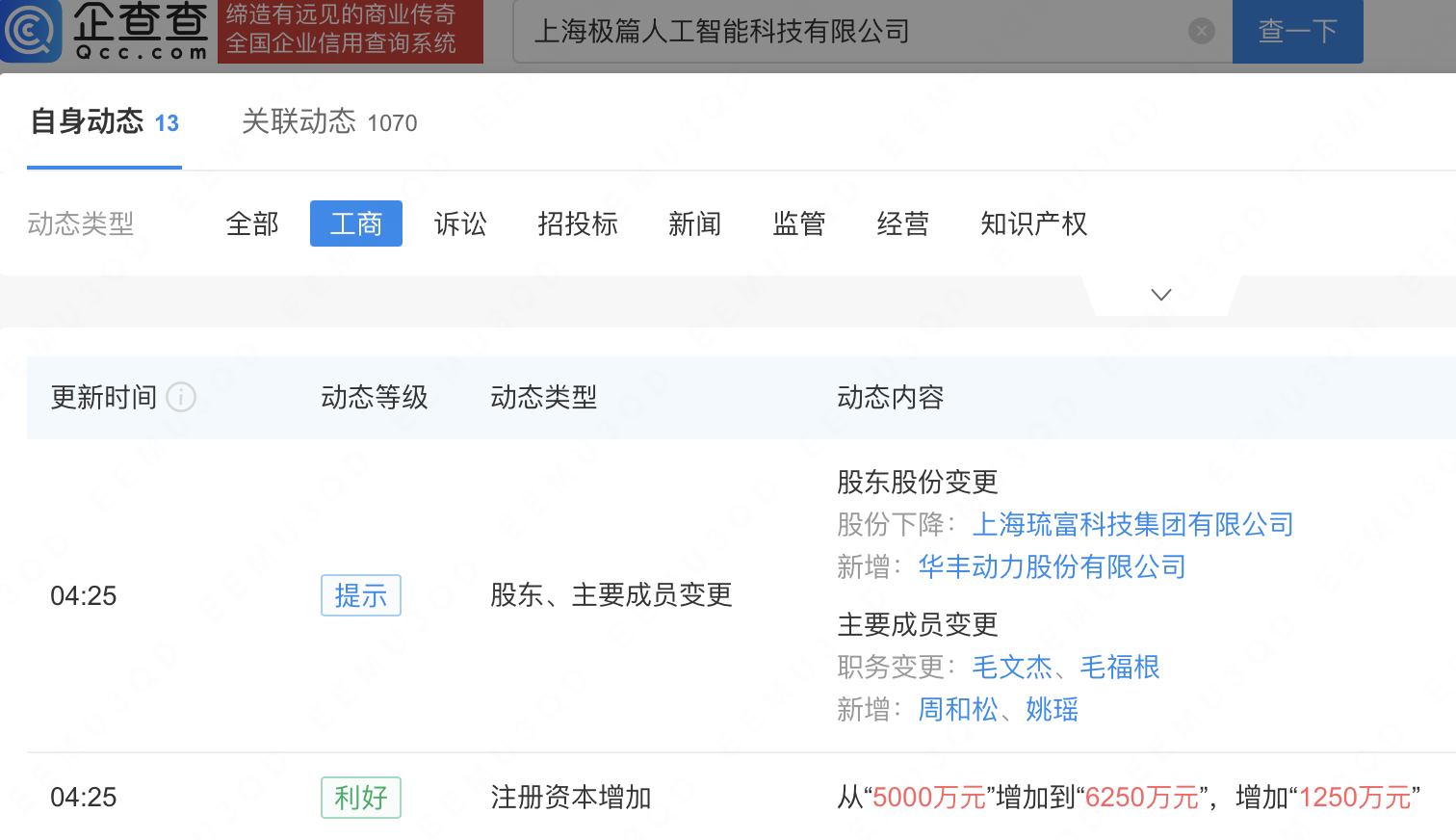Click the 查一下 search button
1456x840 pixels.
click(x=1297, y=30)
